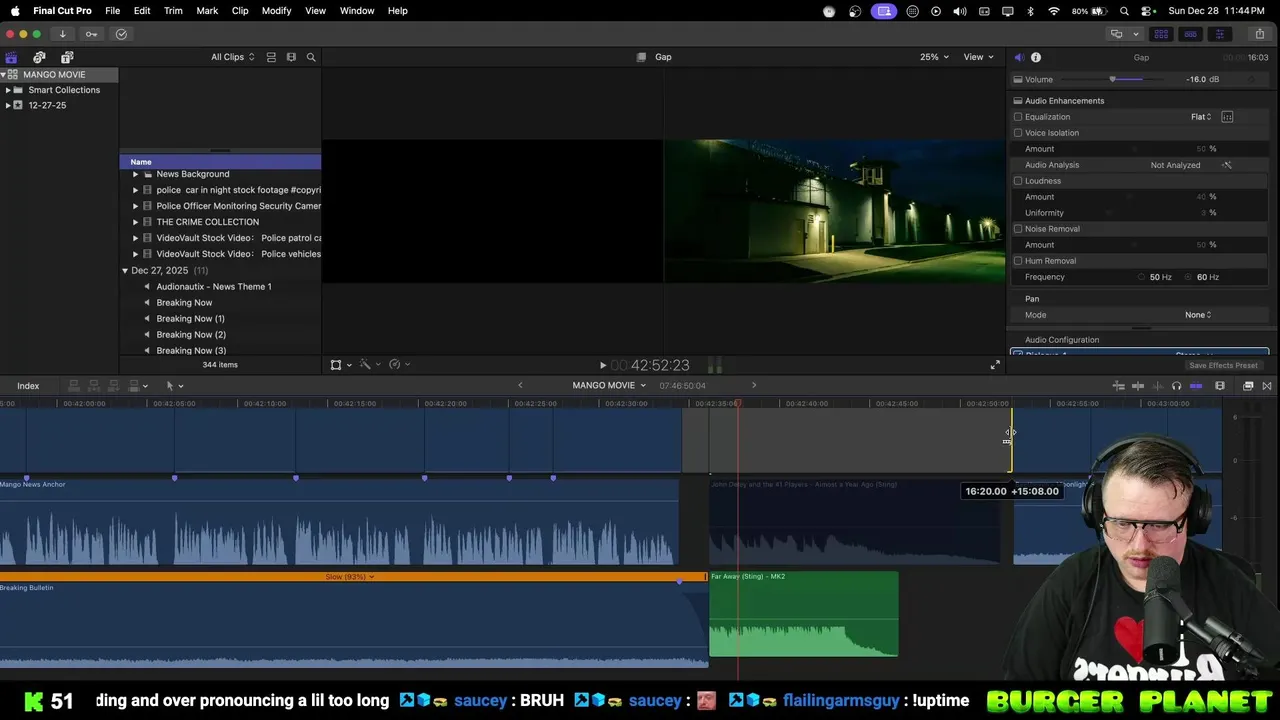The height and width of the screenshot is (720, 1280).
Task: Go forward in timeline history arrow
Action: pos(754,386)
